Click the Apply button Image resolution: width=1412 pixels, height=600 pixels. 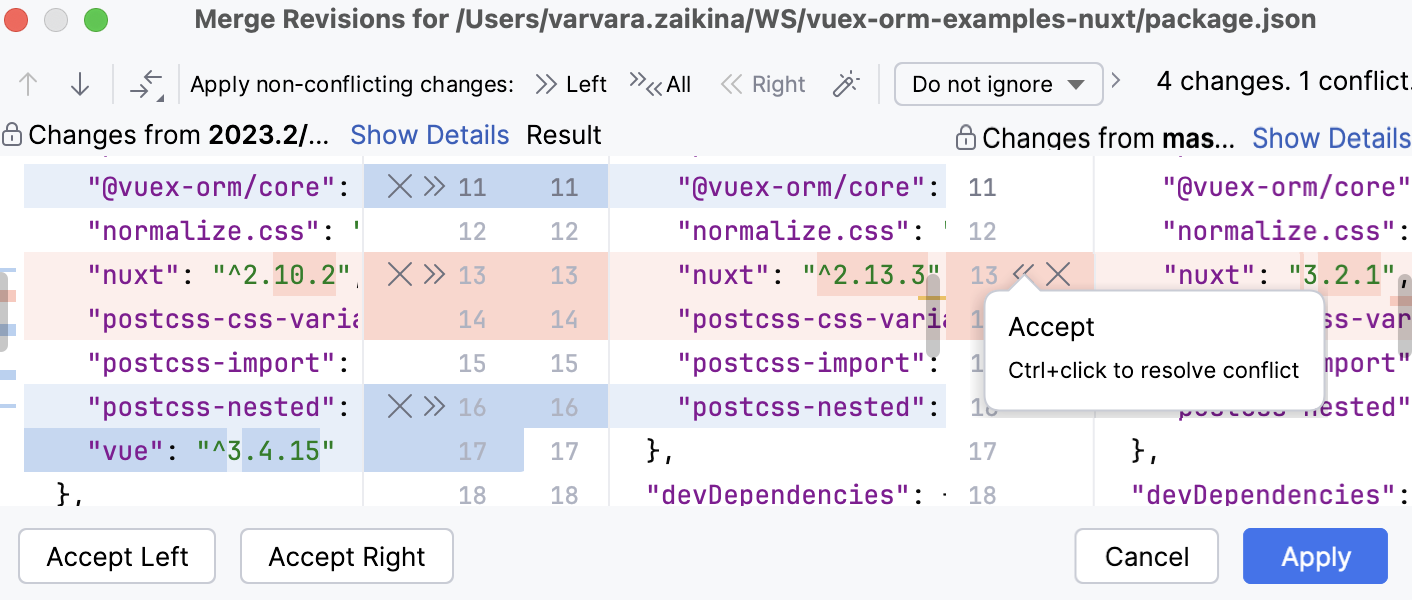click(x=1315, y=557)
